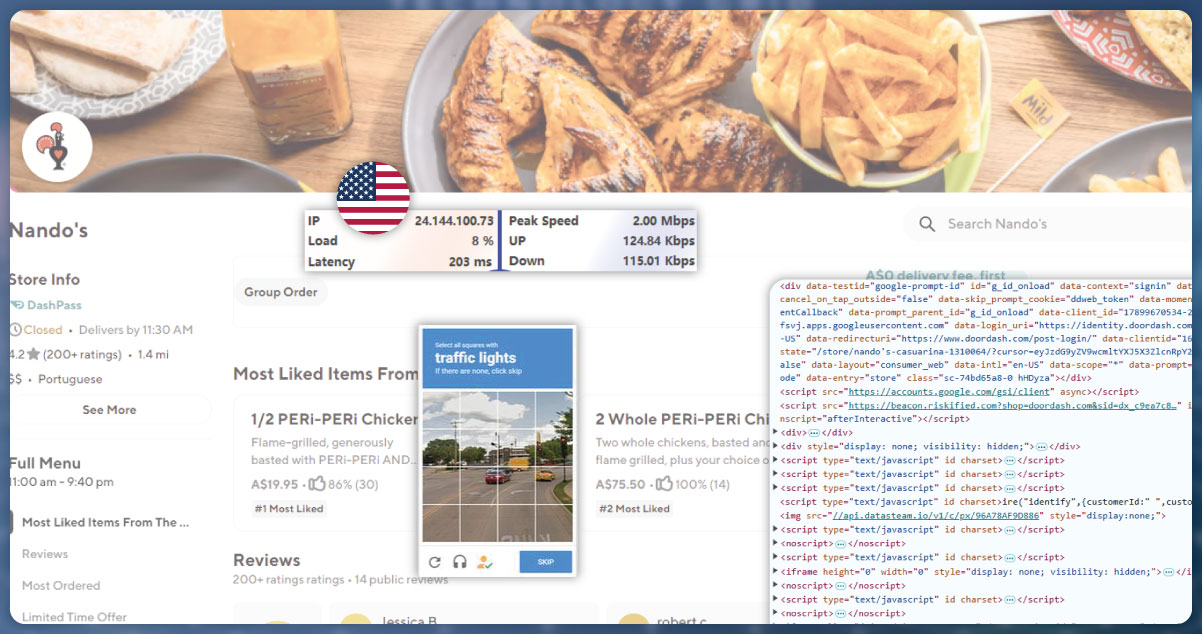1202x634 pixels.
Task: Click the Store Info heading
Action: click(x=44, y=280)
